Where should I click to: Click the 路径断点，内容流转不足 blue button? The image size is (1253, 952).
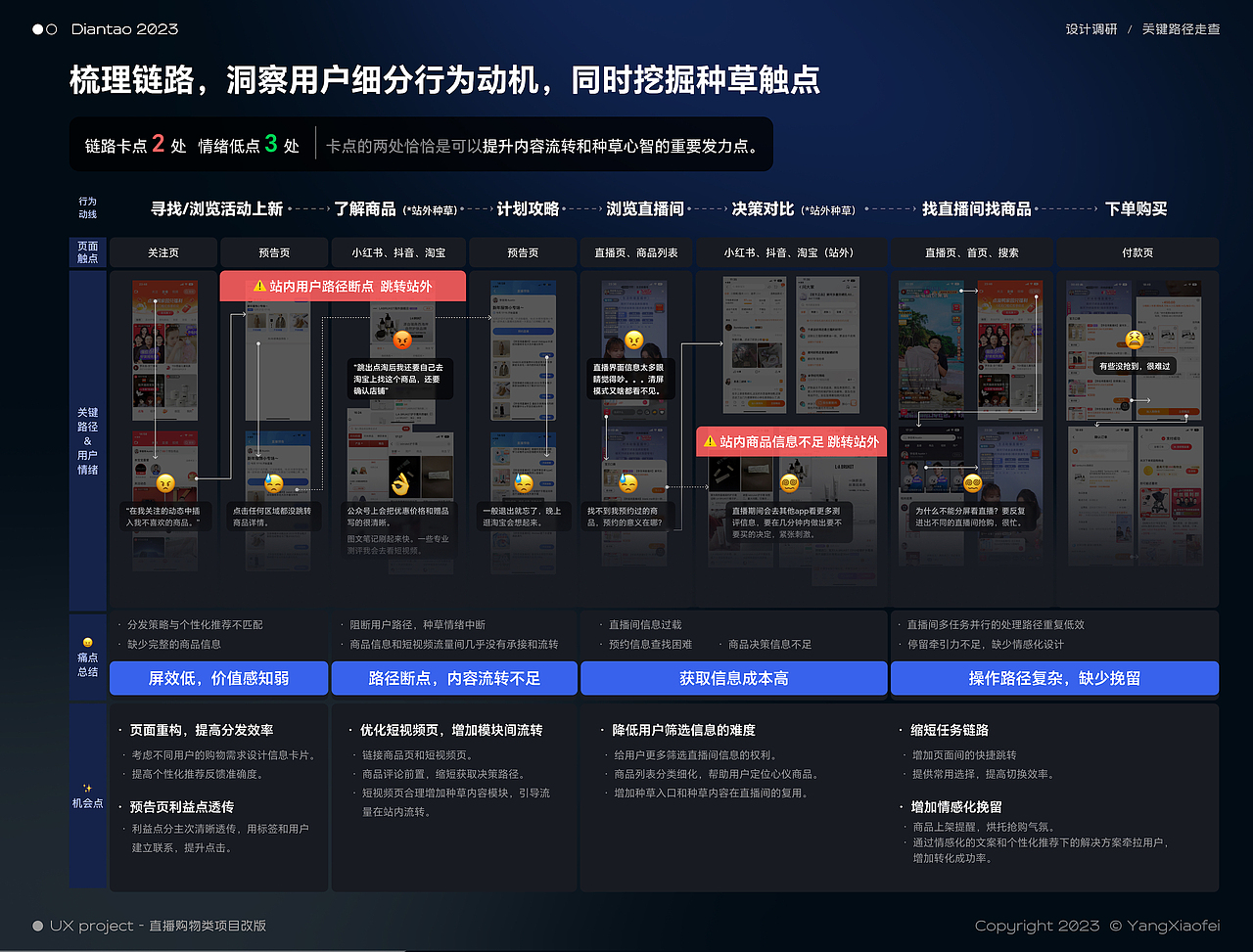(x=454, y=678)
